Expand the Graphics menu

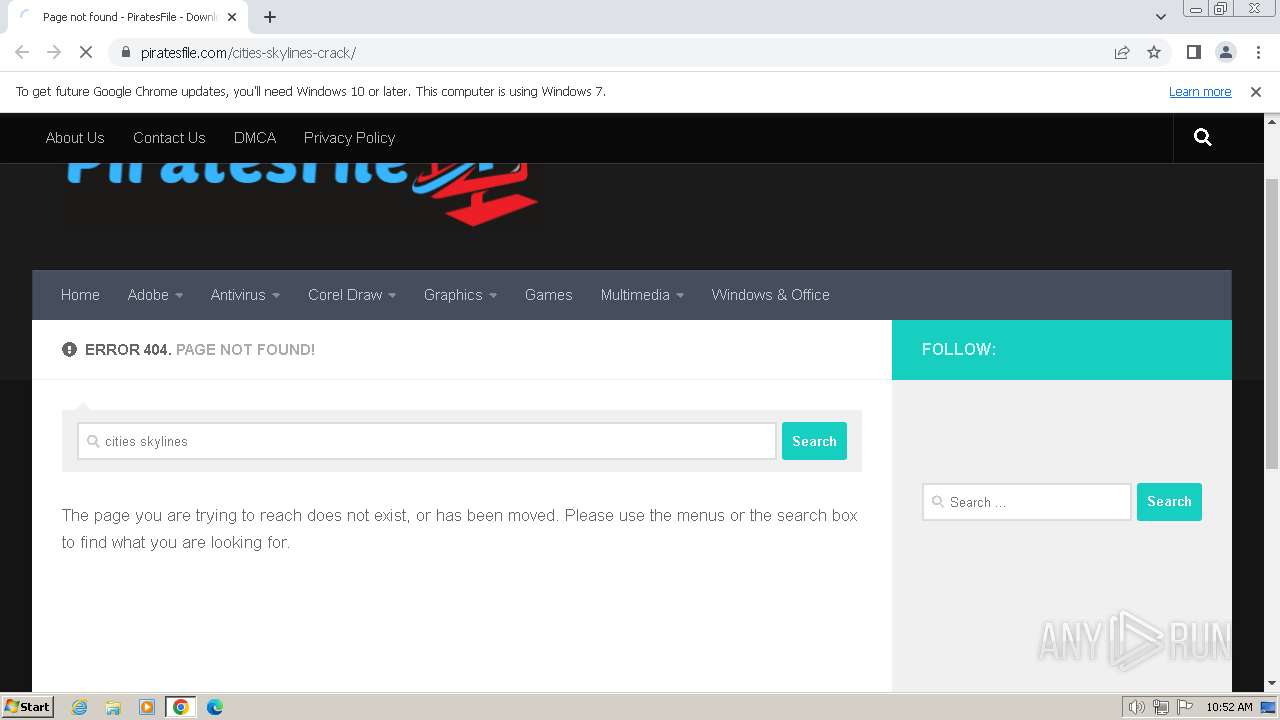tap(460, 295)
